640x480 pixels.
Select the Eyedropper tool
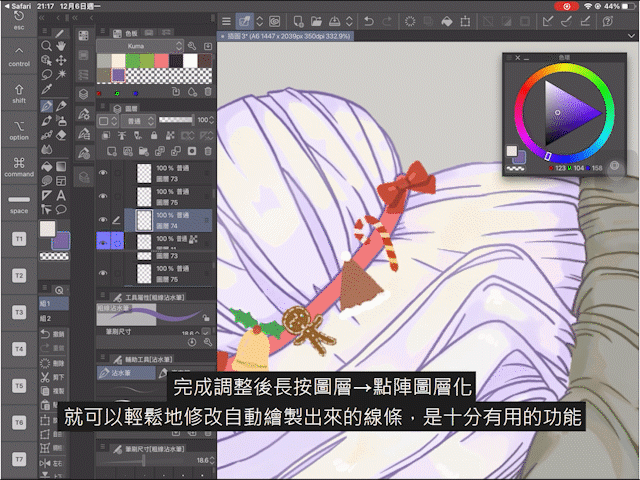[x=47, y=89]
